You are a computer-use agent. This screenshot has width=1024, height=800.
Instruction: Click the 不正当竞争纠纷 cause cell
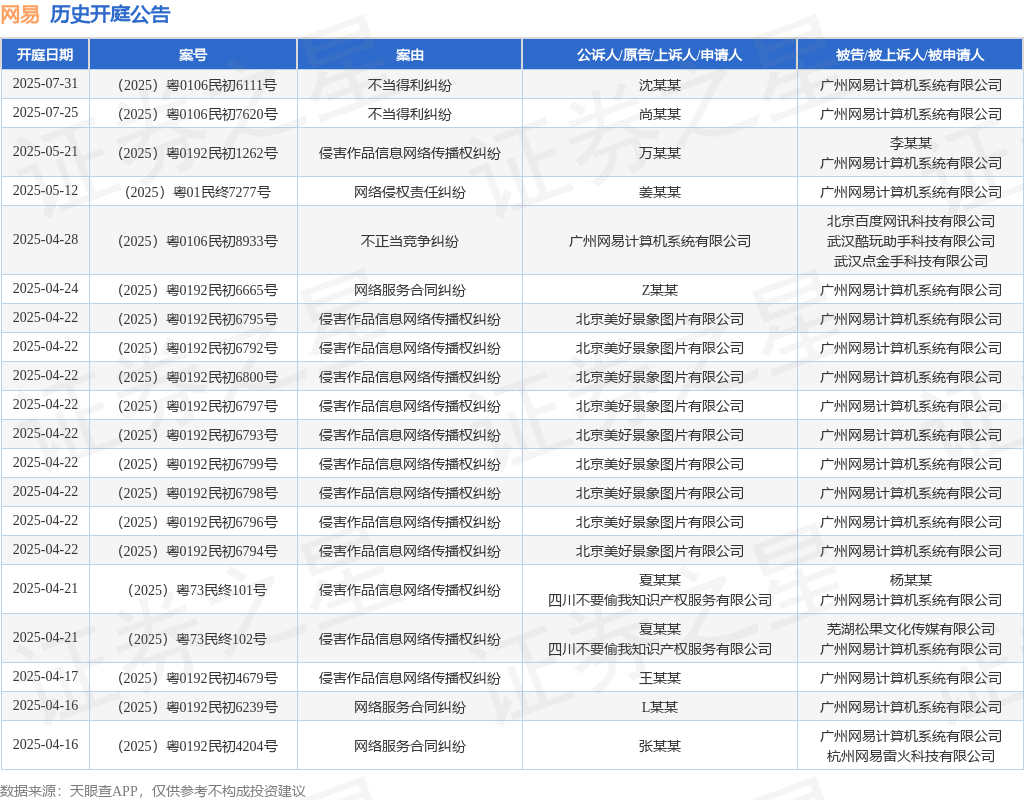point(409,241)
